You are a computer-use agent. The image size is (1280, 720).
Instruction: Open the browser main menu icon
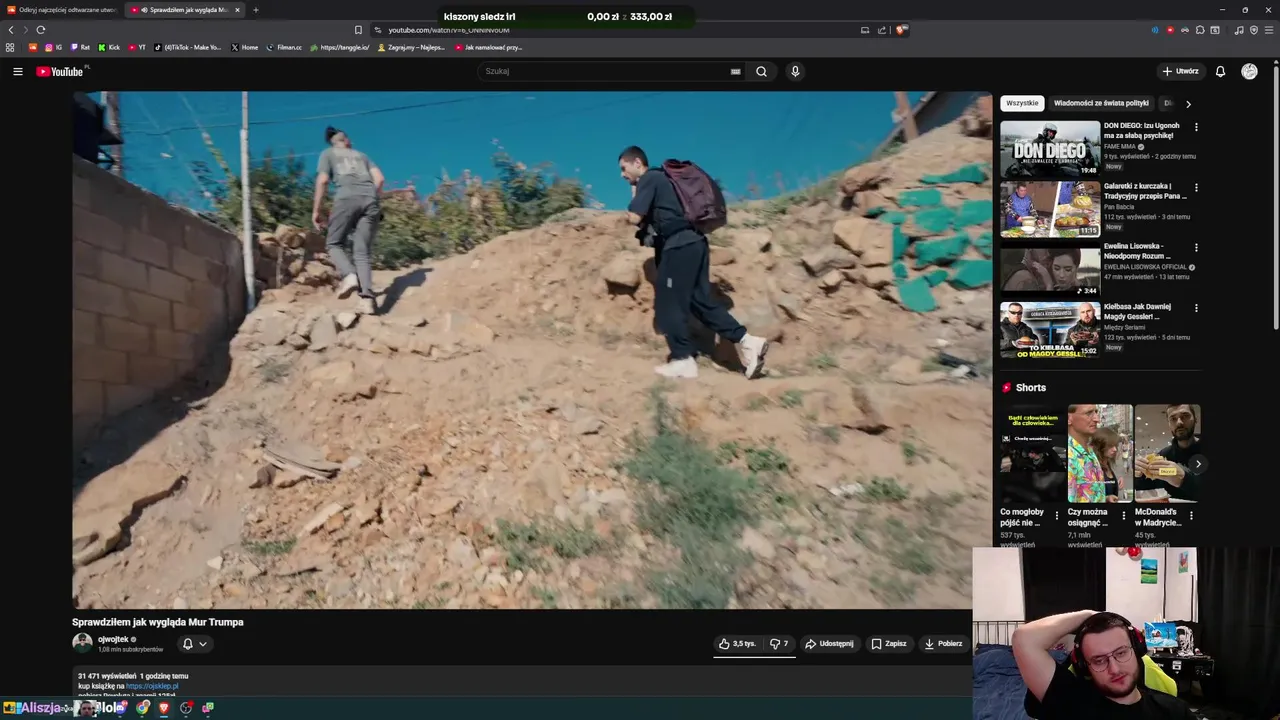point(1269,30)
